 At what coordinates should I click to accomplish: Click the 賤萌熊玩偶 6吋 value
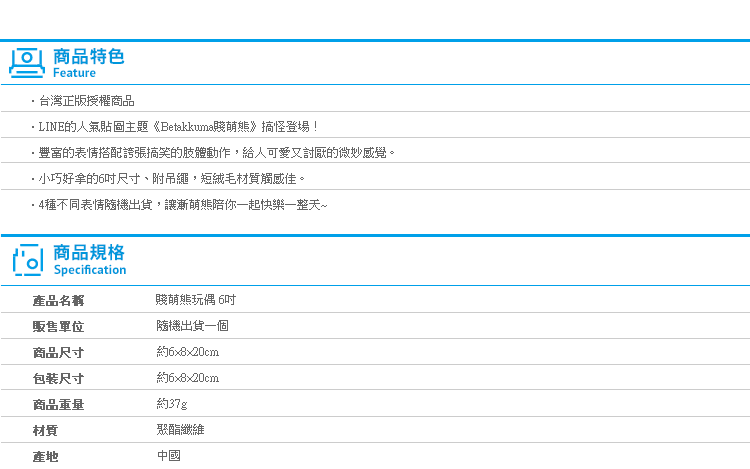(196, 300)
